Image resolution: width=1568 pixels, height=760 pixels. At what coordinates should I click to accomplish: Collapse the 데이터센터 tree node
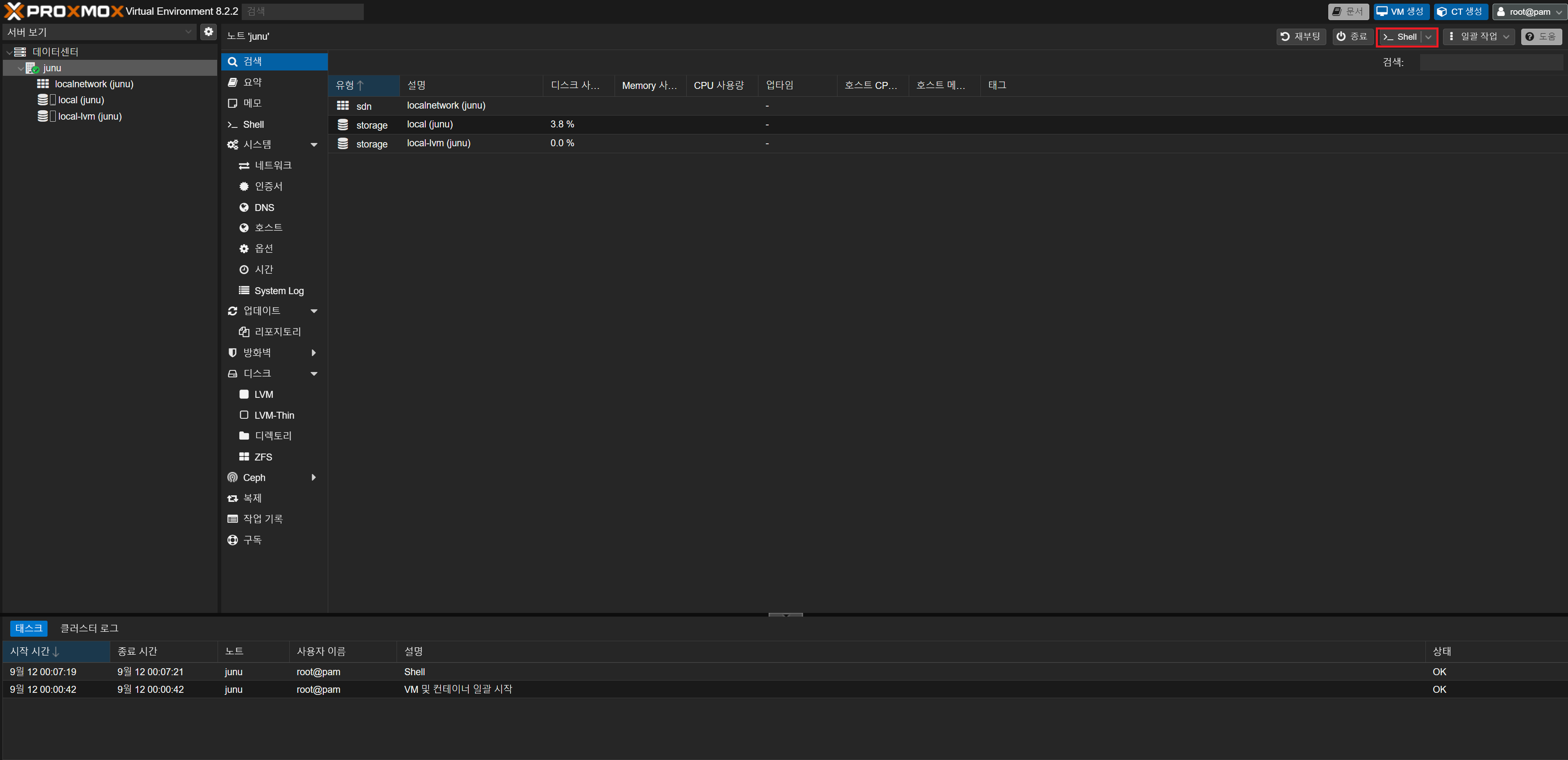pos(9,52)
